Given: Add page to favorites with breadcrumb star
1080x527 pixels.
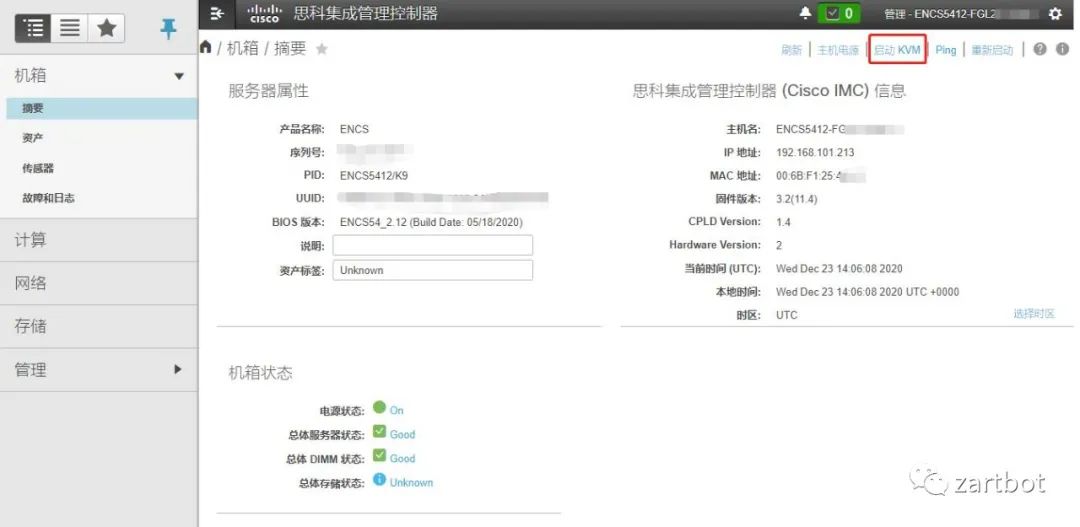Looking at the screenshot, I should pos(321,49).
